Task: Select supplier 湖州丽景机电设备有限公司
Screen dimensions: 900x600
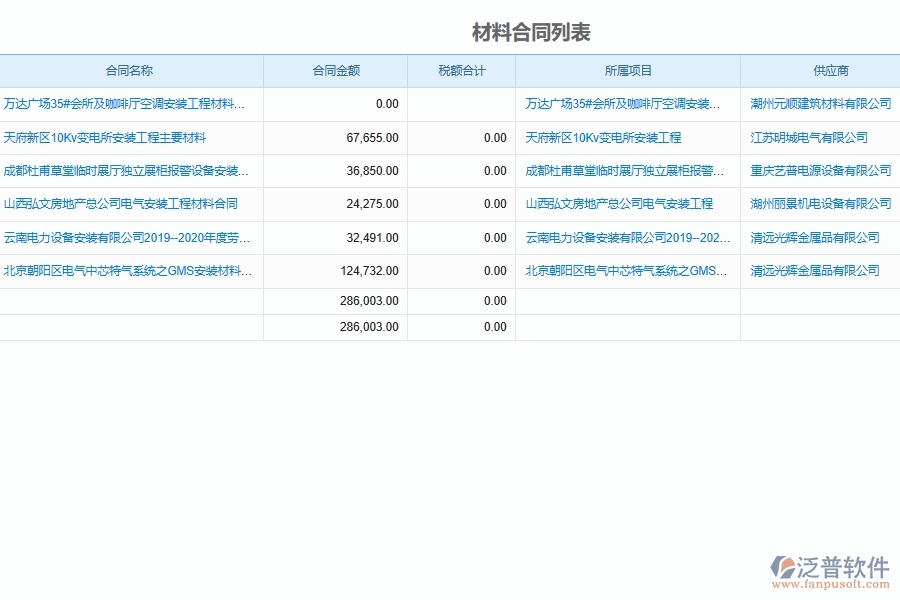Action: coord(819,204)
